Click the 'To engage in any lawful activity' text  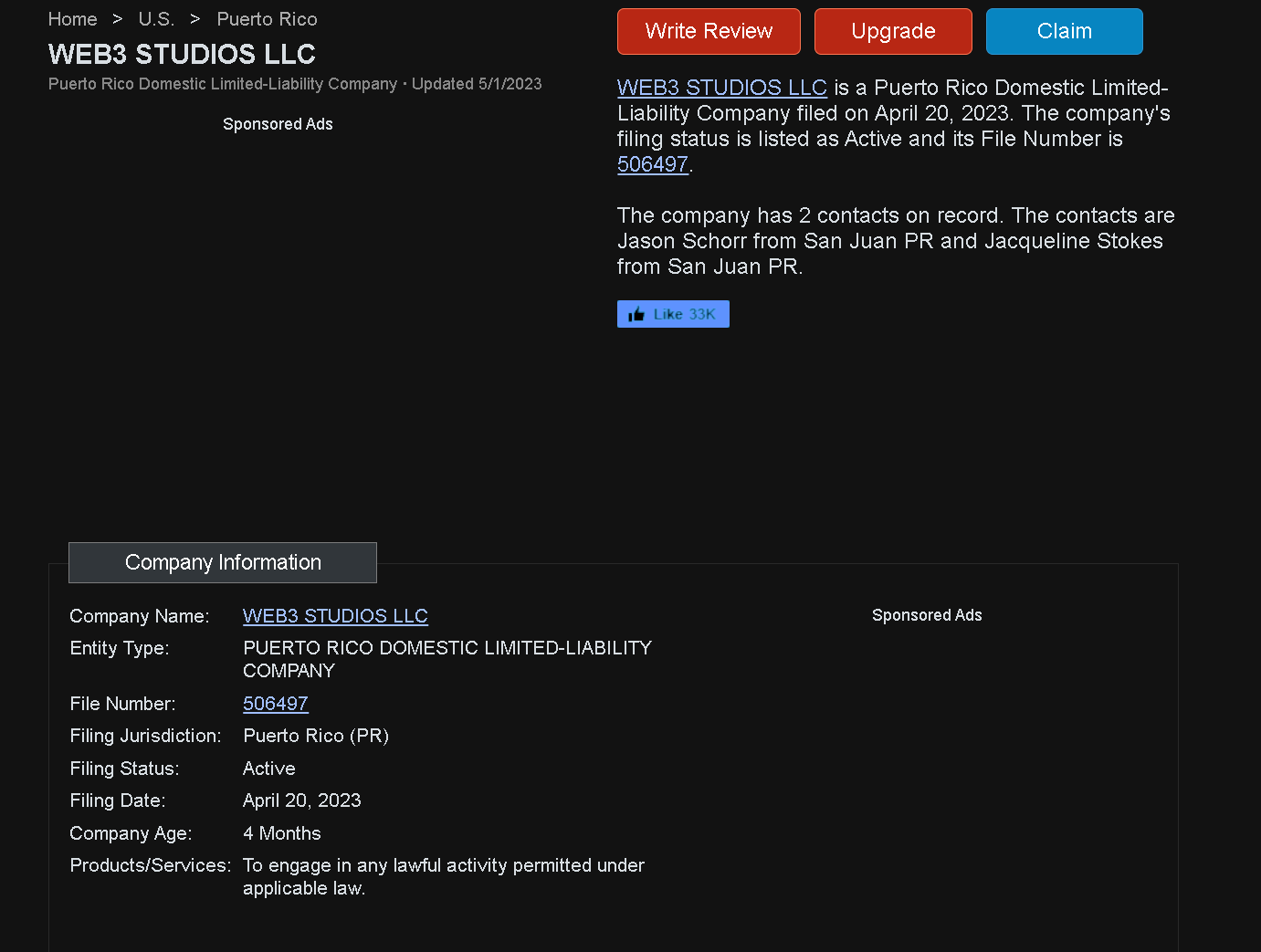tap(444, 876)
